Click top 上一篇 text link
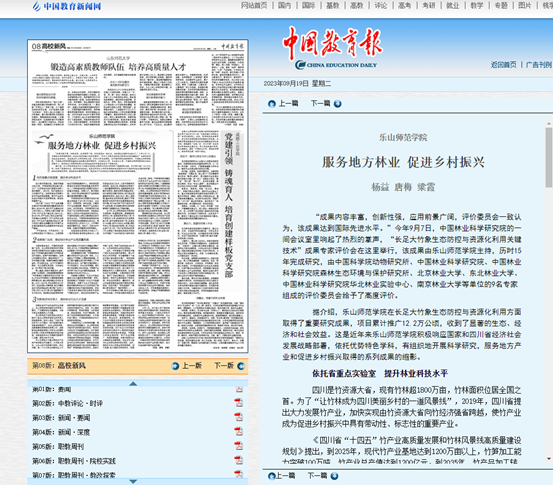The width and height of the screenshot is (553, 485). [288, 103]
